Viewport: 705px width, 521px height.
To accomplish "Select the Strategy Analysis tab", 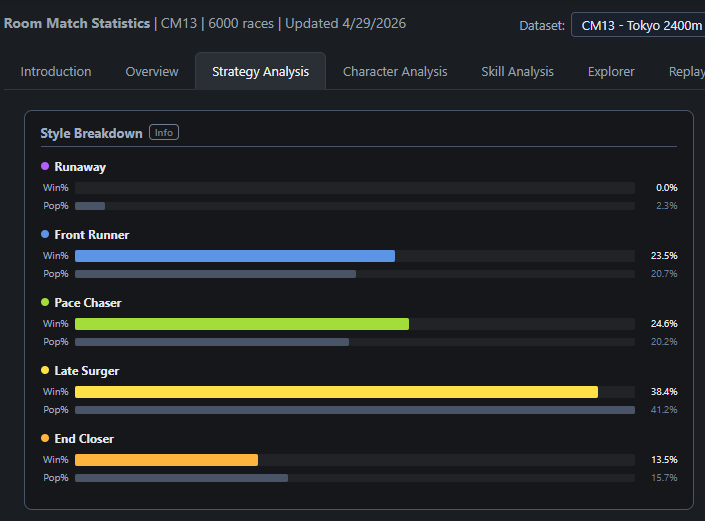I will coord(260,71).
